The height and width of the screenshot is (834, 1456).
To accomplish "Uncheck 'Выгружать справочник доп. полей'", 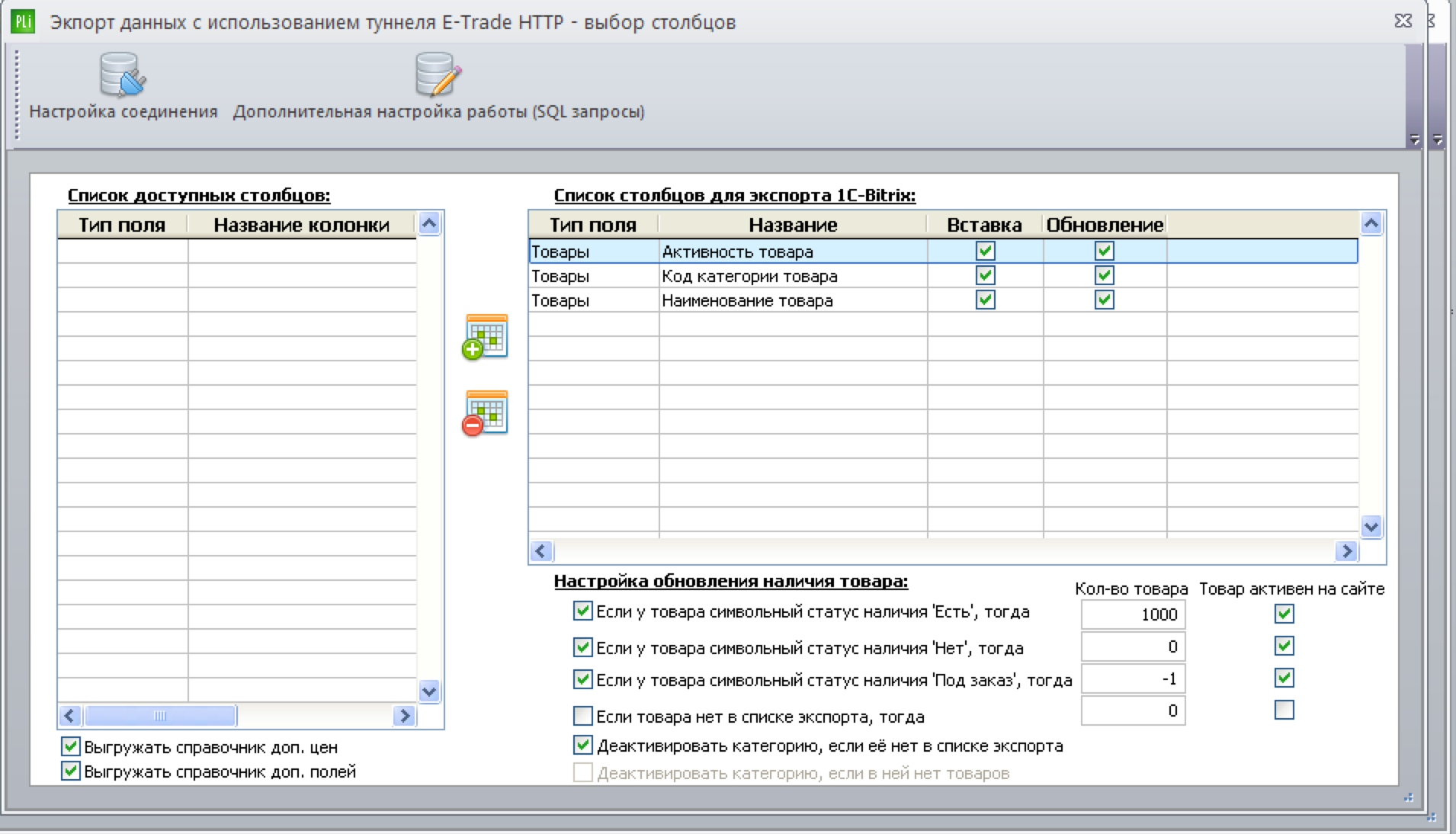I will (71, 771).
